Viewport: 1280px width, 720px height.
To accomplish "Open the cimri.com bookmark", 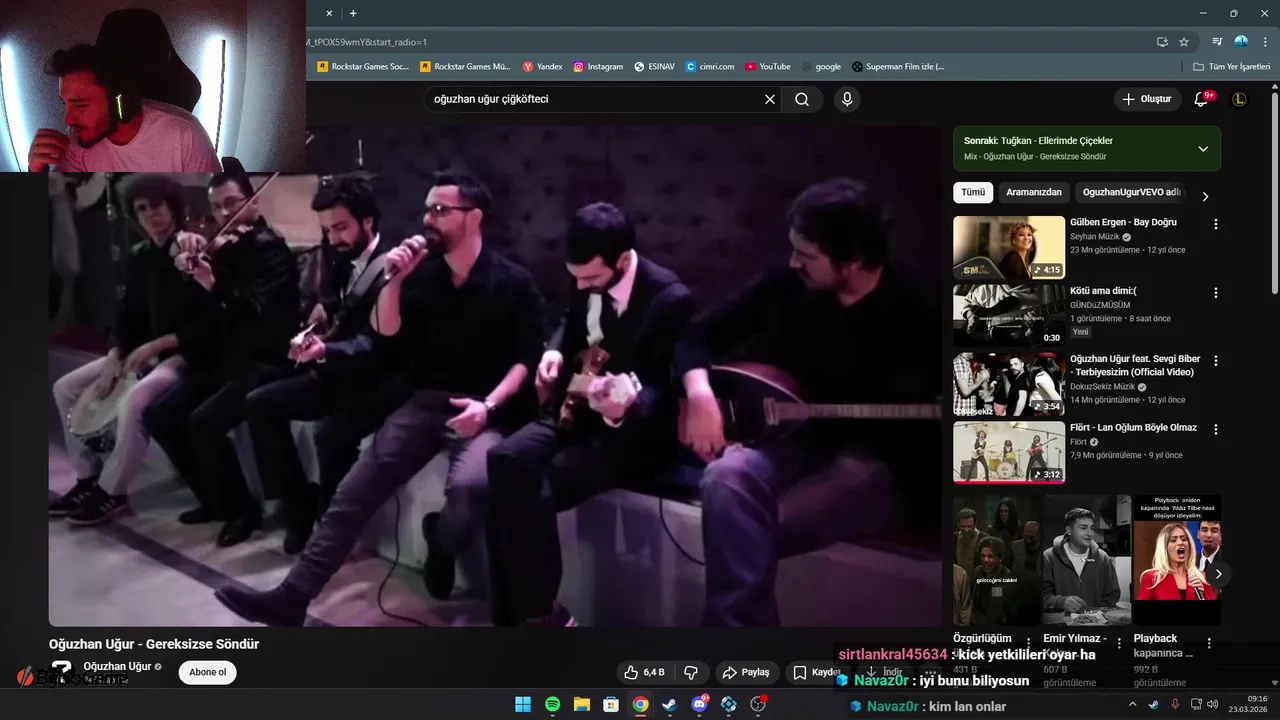I will coord(710,67).
